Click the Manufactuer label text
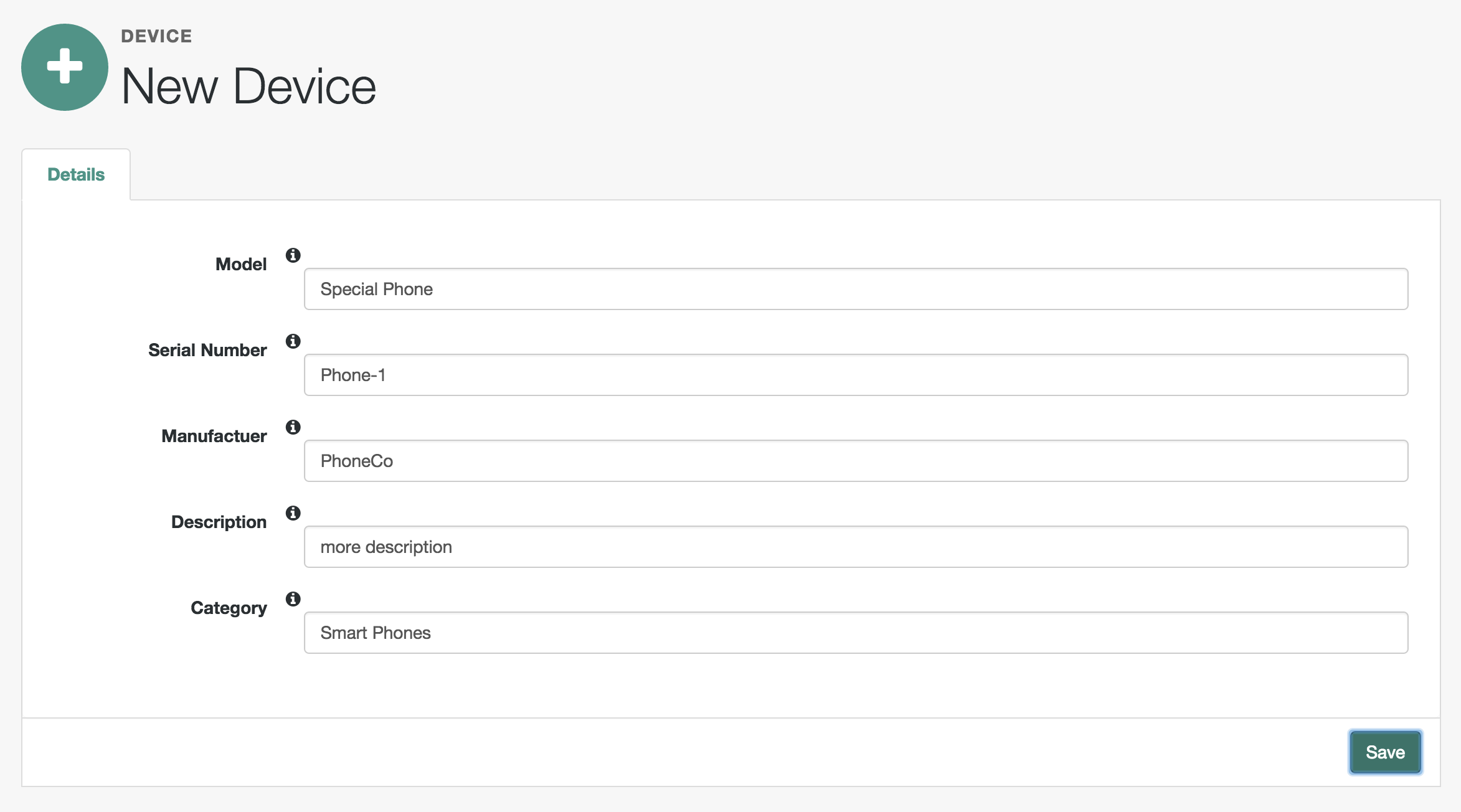Viewport: 1461px width, 812px height. [x=214, y=436]
